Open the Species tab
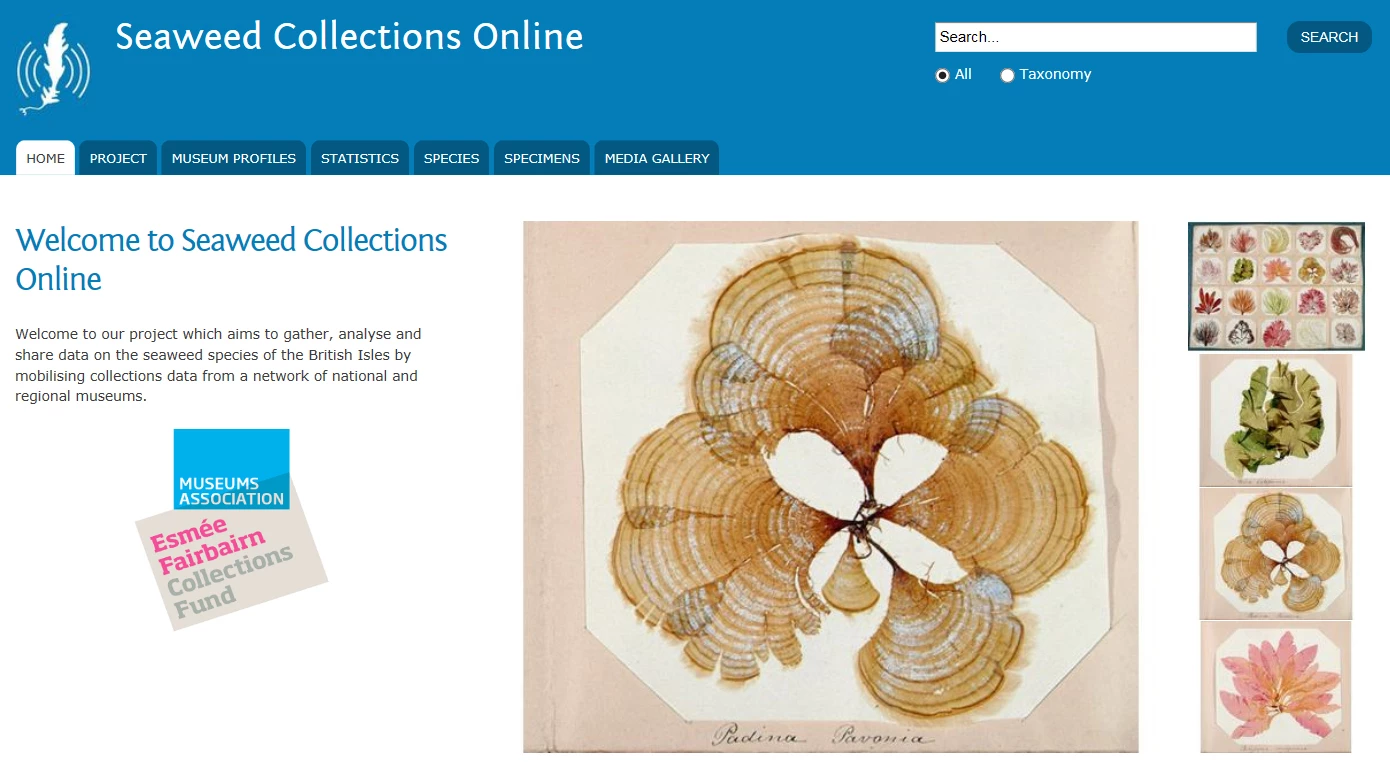This screenshot has width=1390, height=768. pos(451,158)
